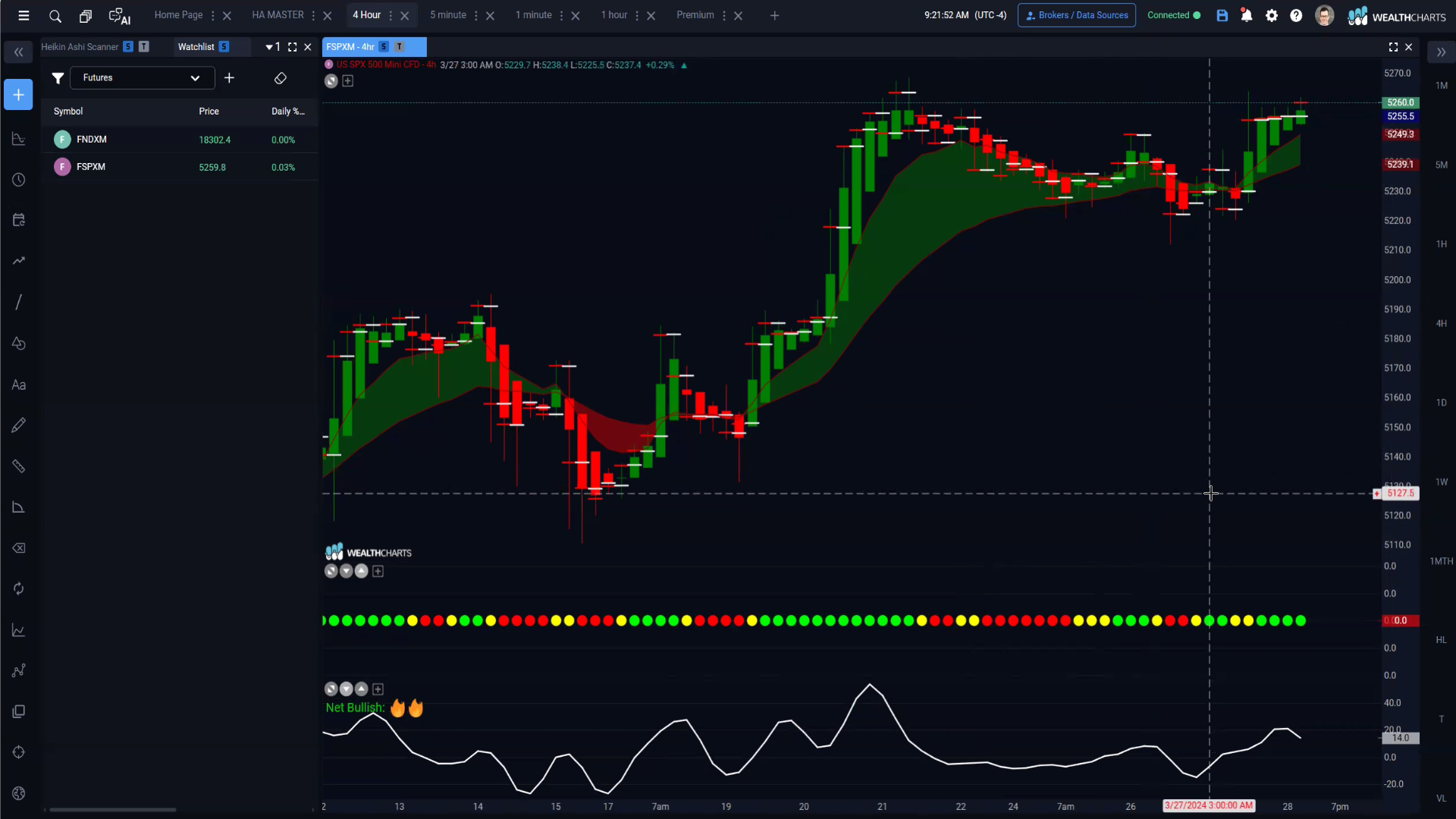
Task: Switch to the HA MASTER tab
Action: [x=278, y=15]
